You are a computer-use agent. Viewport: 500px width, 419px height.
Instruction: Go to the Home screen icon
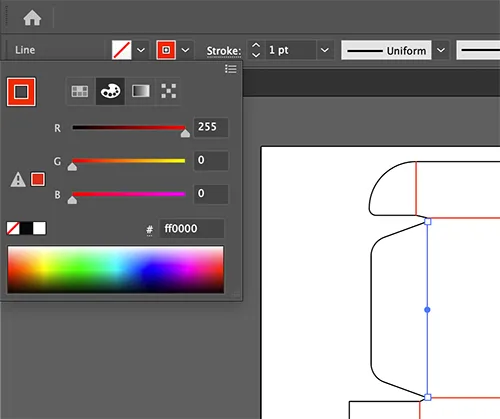(x=32, y=18)
